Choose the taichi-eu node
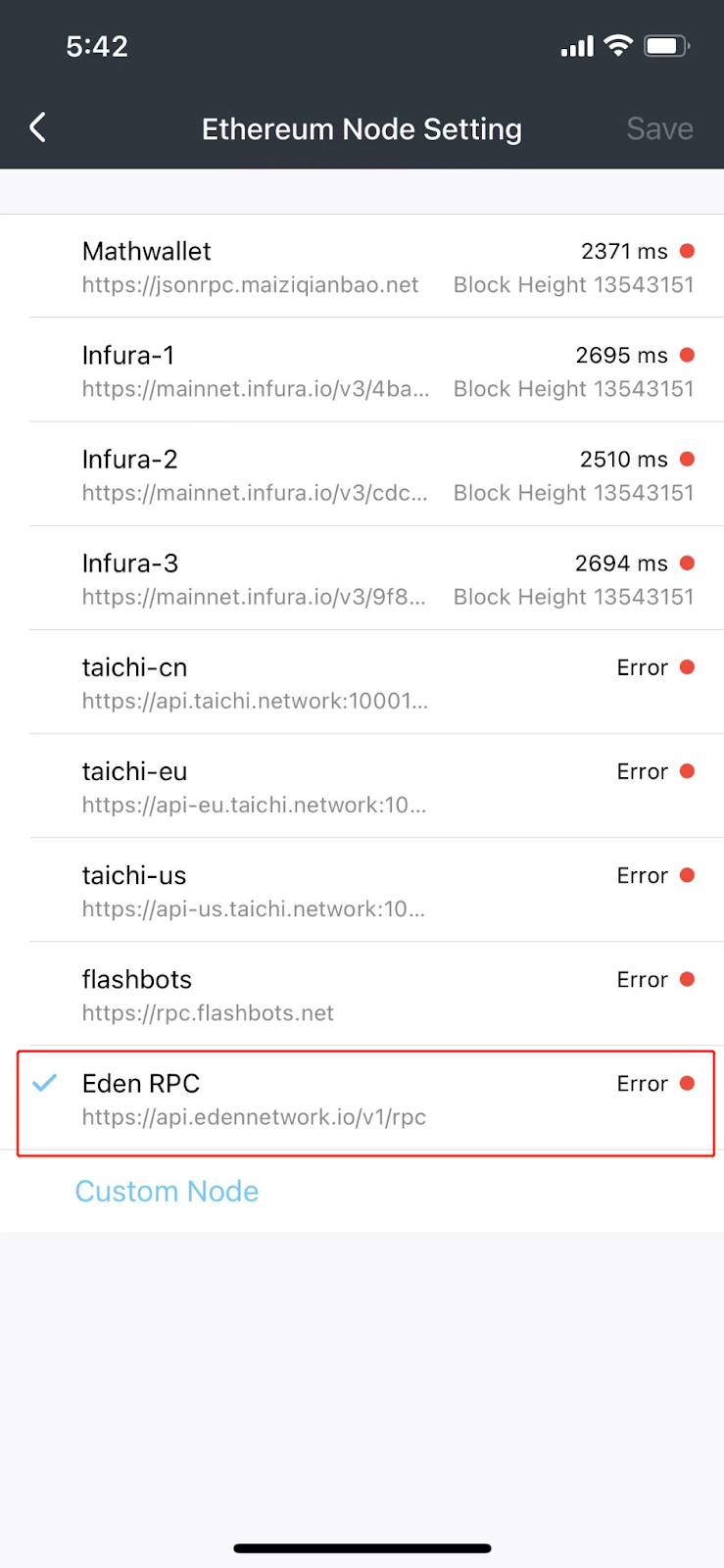The height and width of the screenshot is (1568, 724). (134, 771)
